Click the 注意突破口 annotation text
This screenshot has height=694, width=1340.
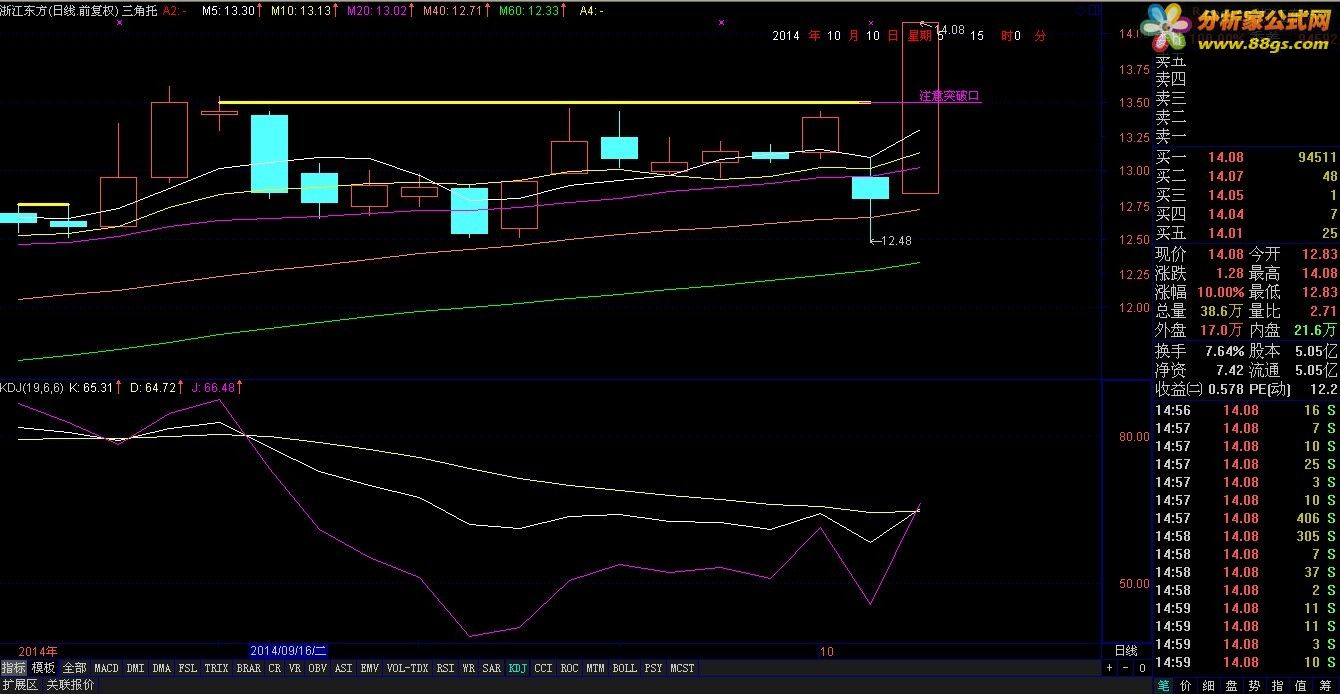click(948, 96)
